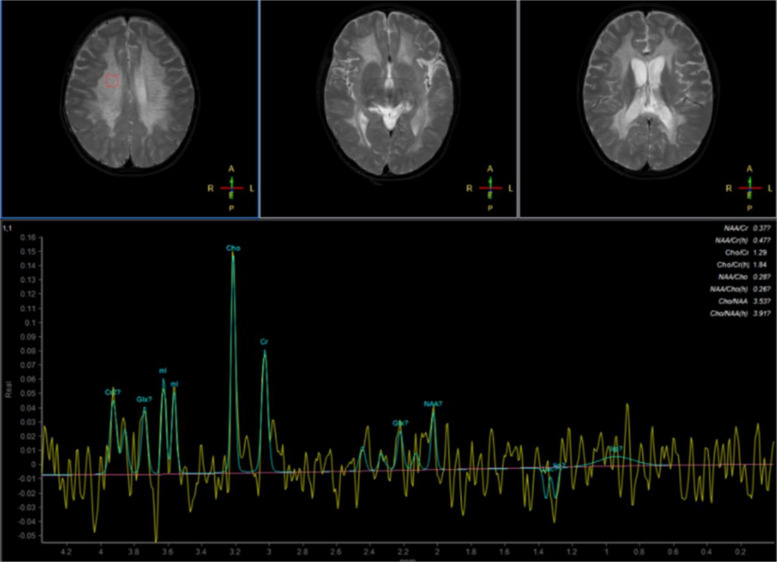Click the 1,1 voxel index label
The height and width of the screenshot is (562, 777).
(x=7, y=228)
